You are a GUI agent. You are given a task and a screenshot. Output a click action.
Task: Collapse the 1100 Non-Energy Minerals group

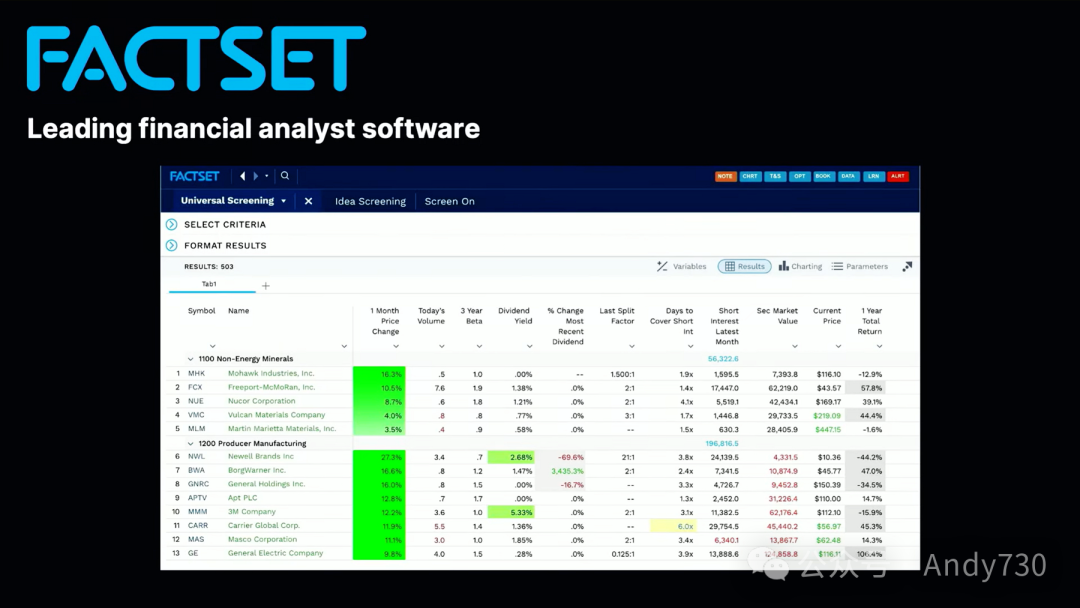(x=191, y=359)
